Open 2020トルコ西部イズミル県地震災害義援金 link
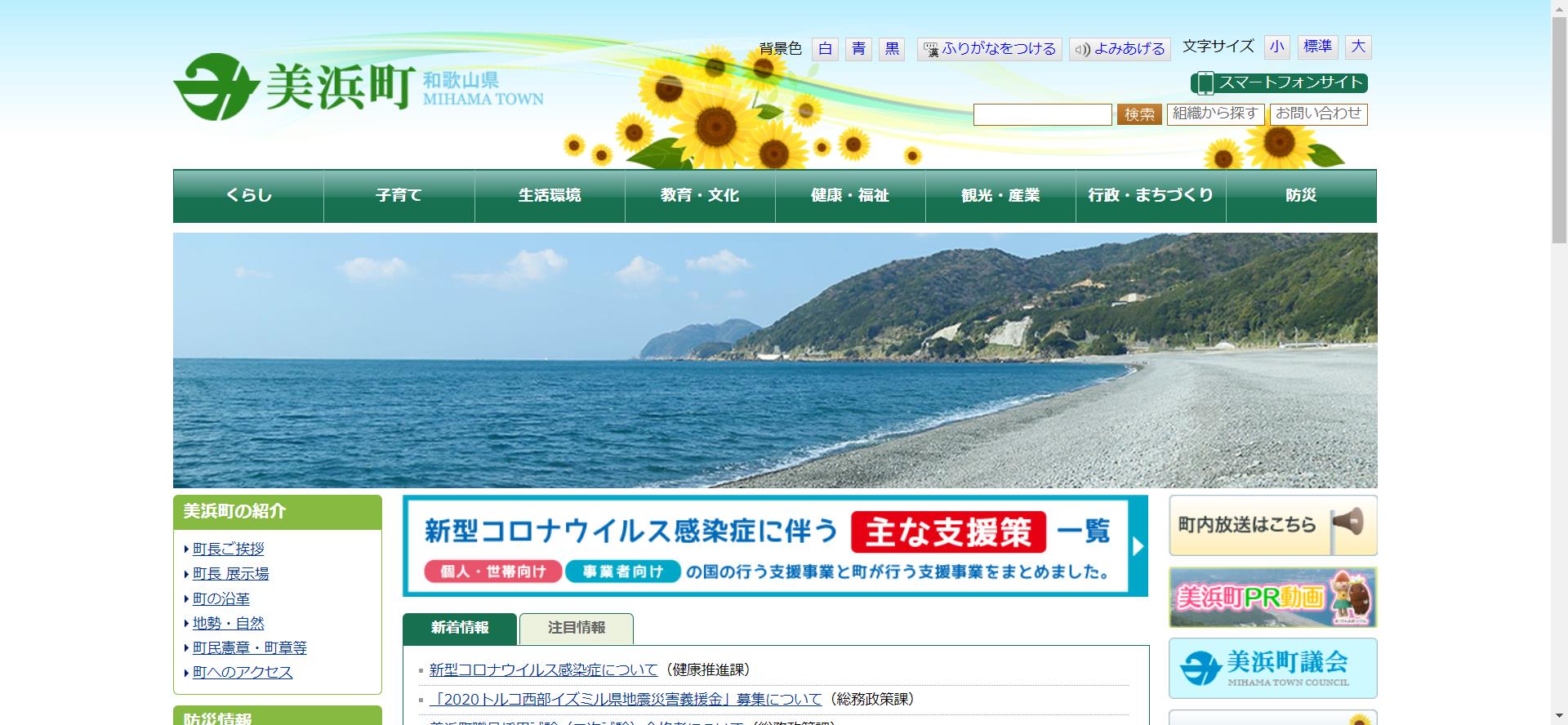The height and width of the screenshot is (725, 1568). [626, 699]
